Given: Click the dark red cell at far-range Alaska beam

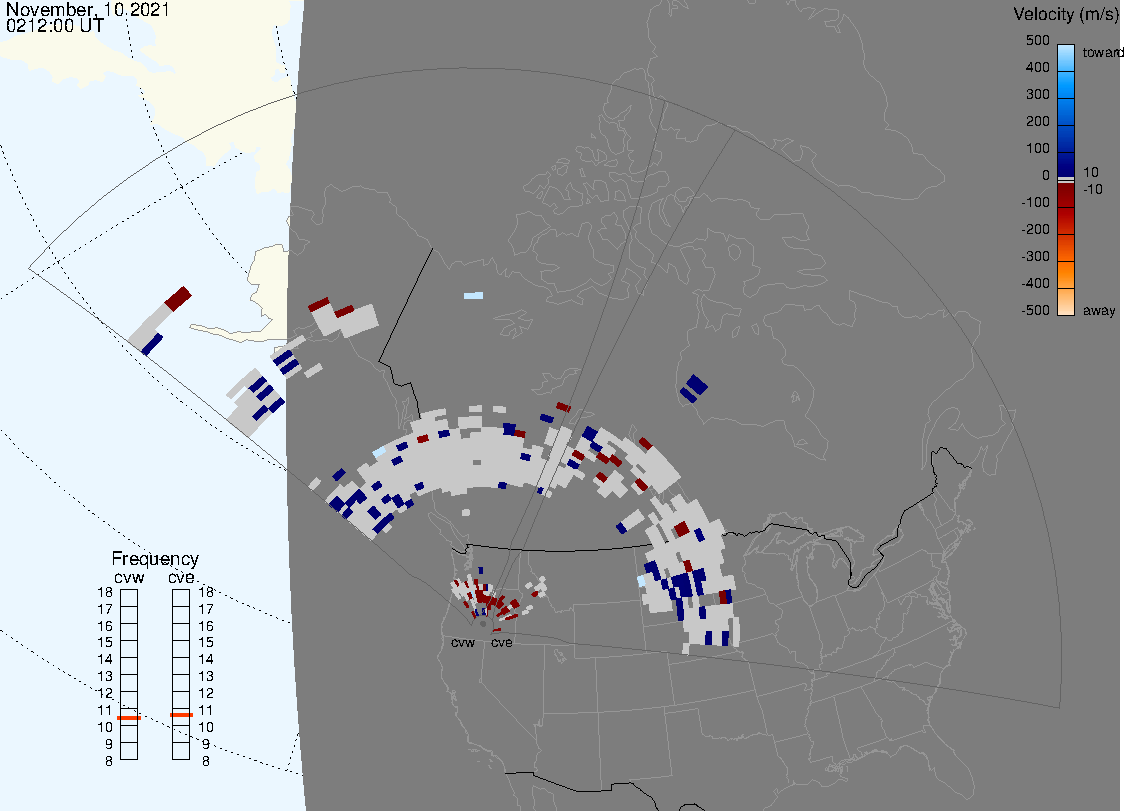Looking at the screenshot, I should click(x=178, y=298).
